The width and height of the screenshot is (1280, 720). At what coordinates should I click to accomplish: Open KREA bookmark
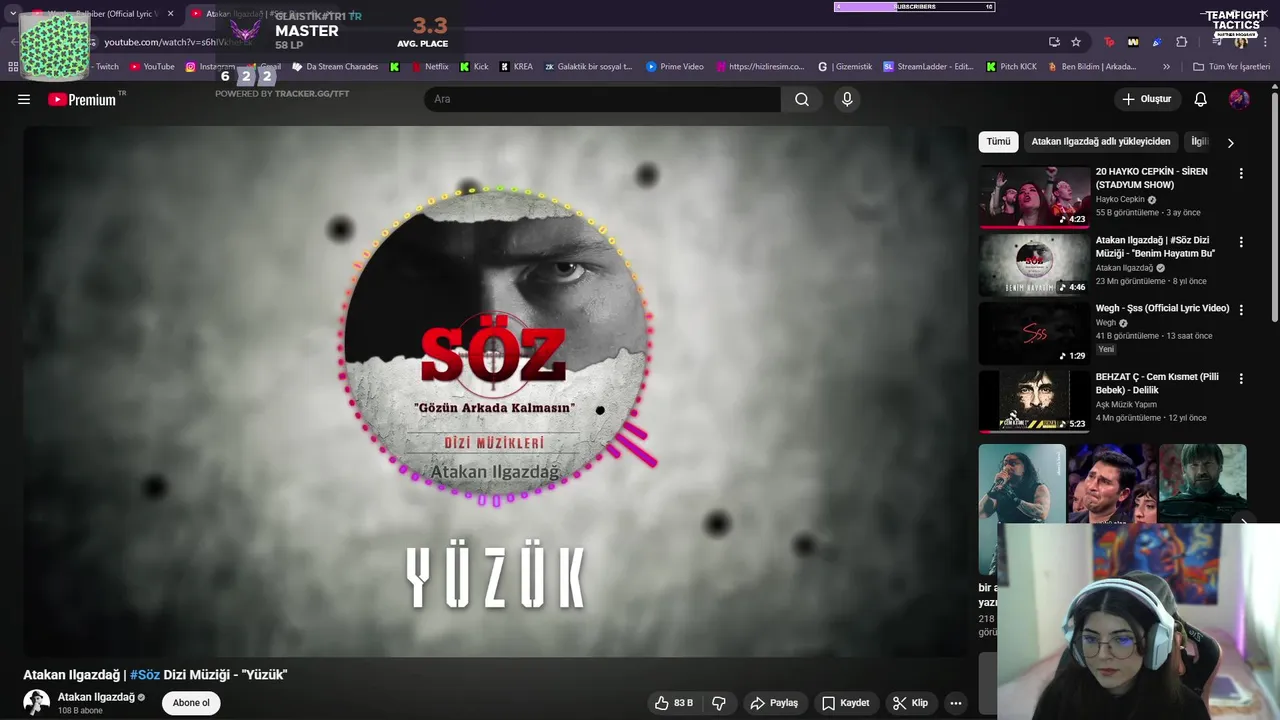[x=516, y=67]
